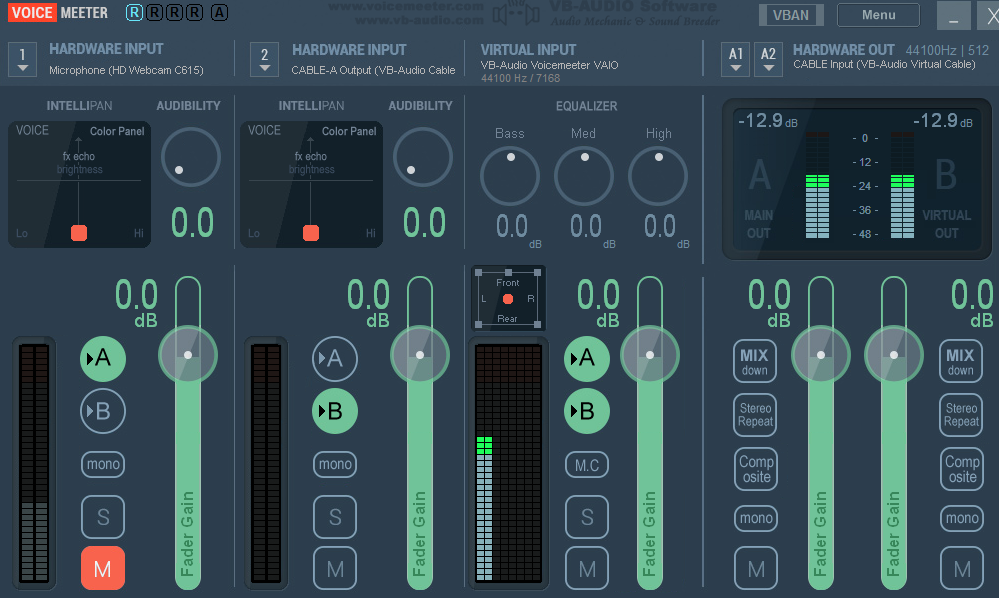Image resolution: width=999 pixels, height=598 pixels.
Task: Toggle bus B routing for Hardware Input 1
Action: [x=103, y=411]
